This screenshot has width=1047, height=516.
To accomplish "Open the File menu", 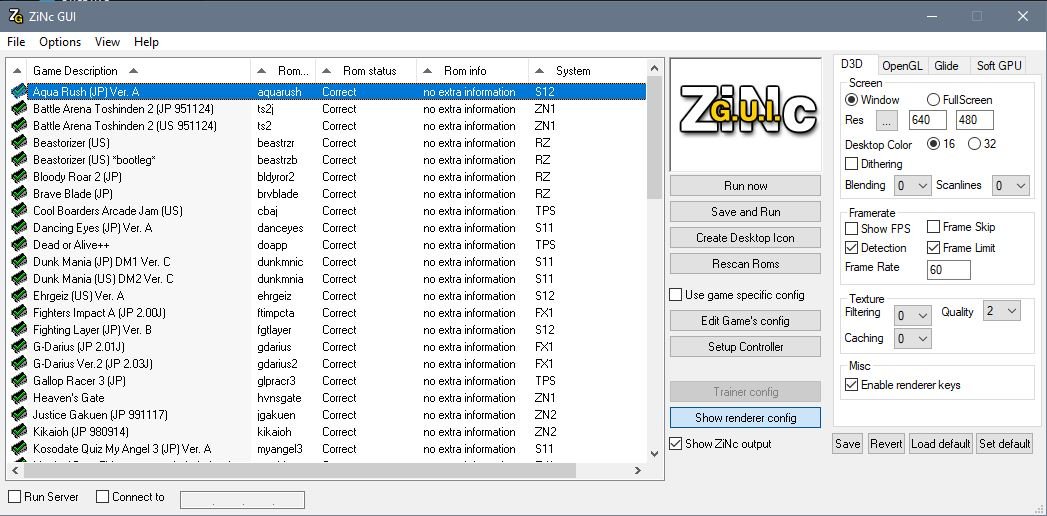I will (16, 41).
